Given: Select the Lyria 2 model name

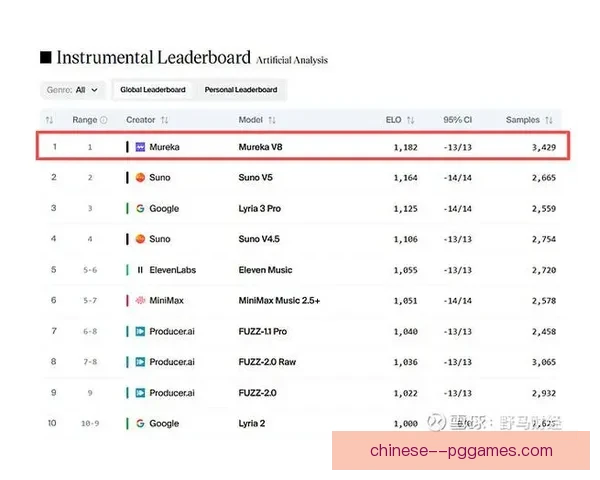Looking at the screenshot, I should click(252, 424).
